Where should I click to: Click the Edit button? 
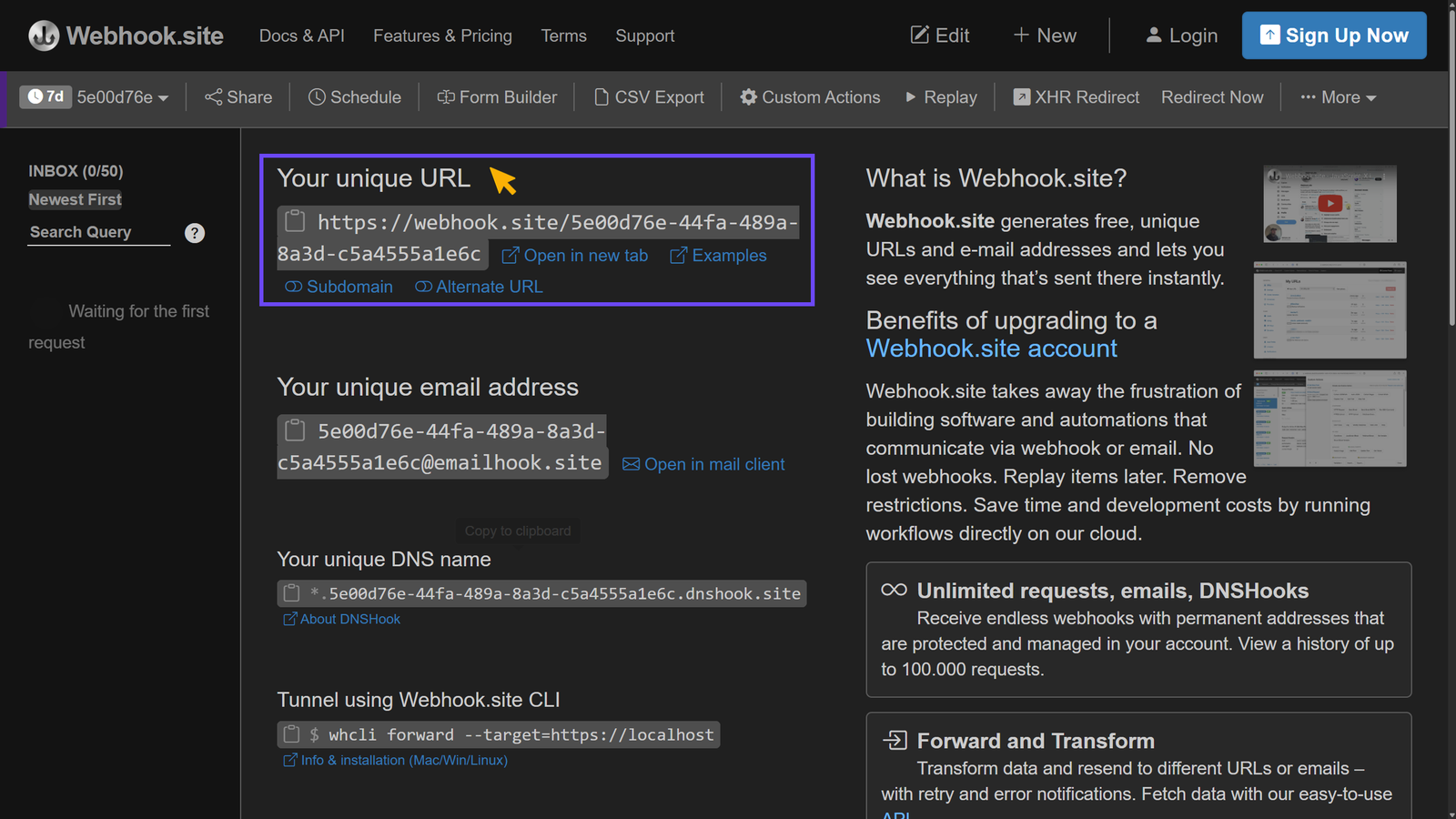[940, 35]
